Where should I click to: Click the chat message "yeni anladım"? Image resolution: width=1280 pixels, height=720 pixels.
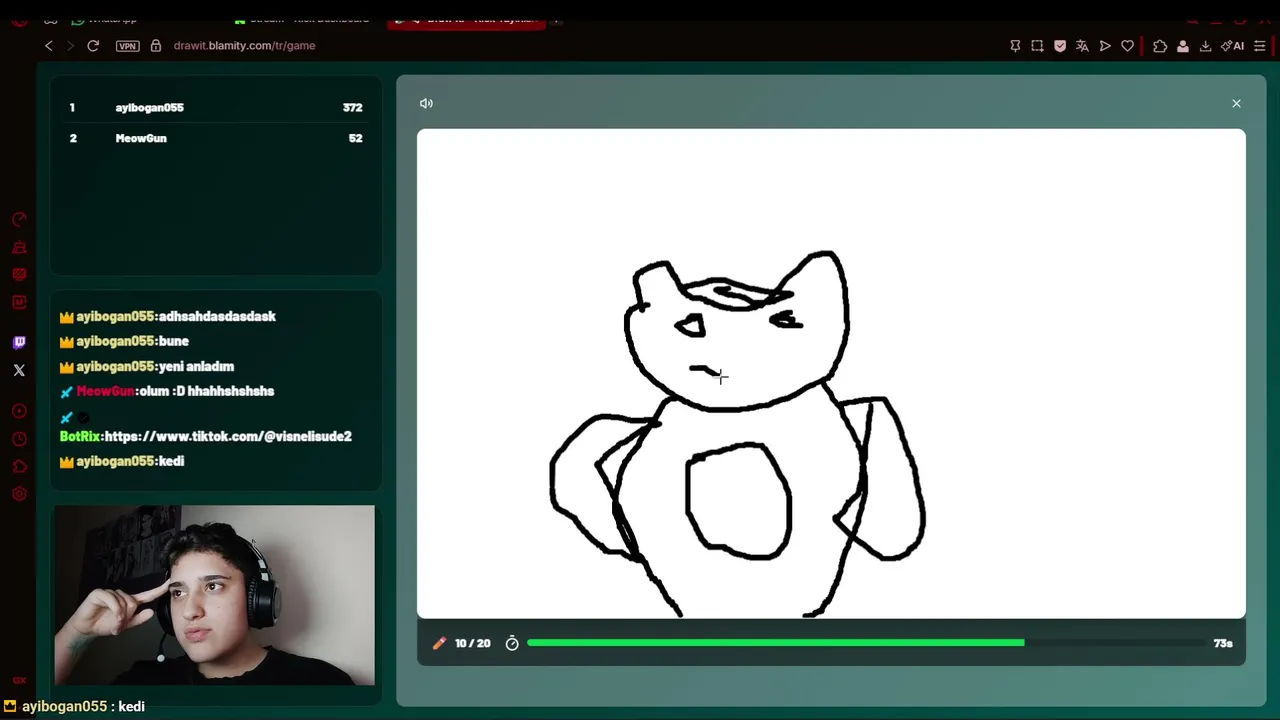(x=197, y=366)
